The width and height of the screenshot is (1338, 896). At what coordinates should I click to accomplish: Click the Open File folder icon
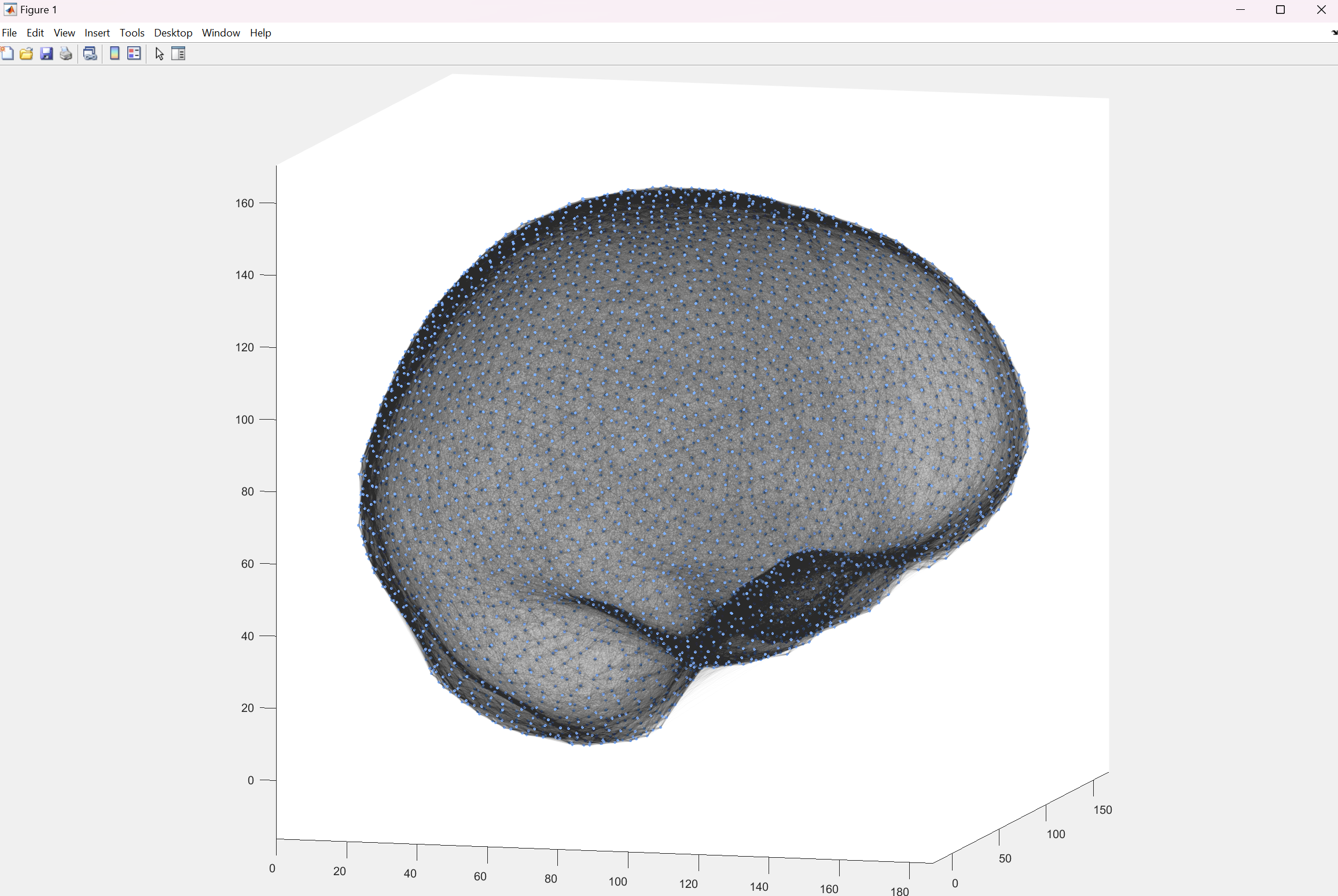coord(27,54)
